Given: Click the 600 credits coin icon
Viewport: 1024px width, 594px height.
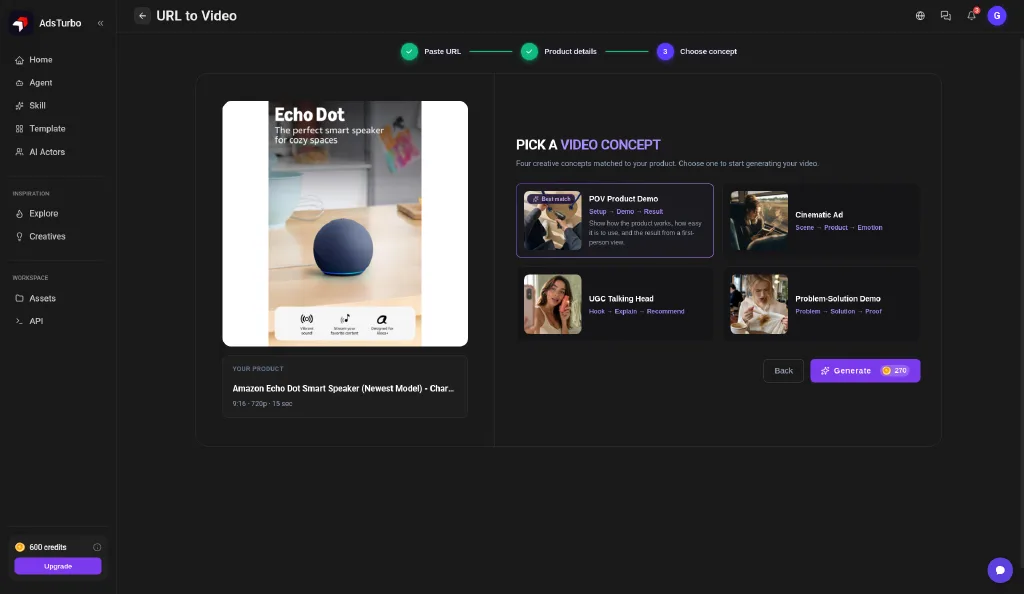Looking at the screenshot, I should (20, 547).
